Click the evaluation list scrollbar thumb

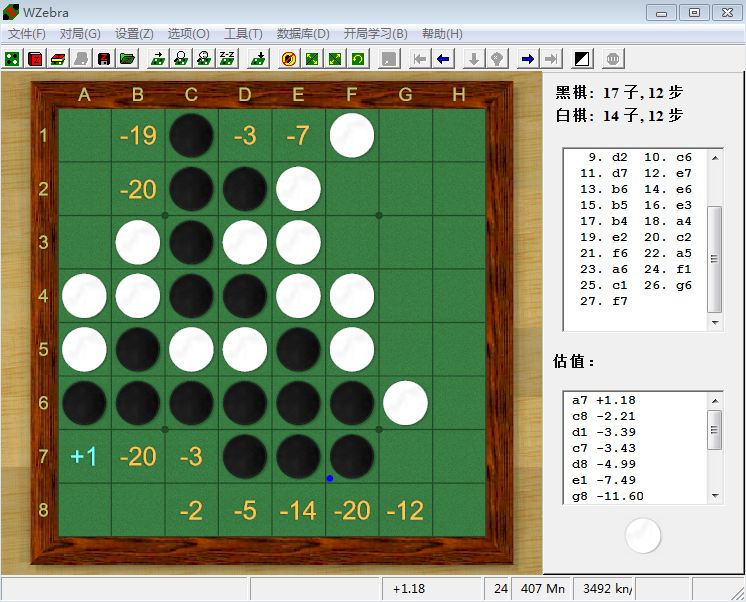point(715,430)
